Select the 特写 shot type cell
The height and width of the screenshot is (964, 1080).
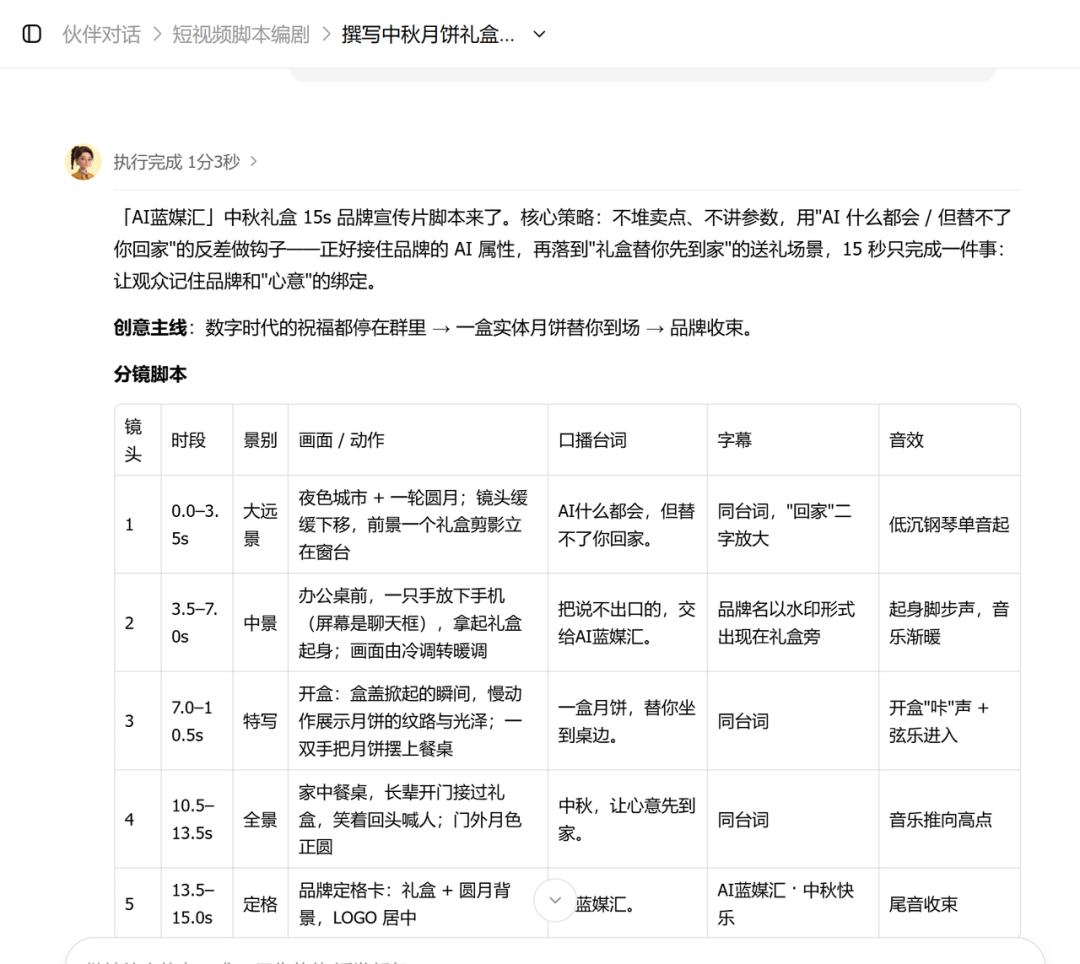coord(260,721)
